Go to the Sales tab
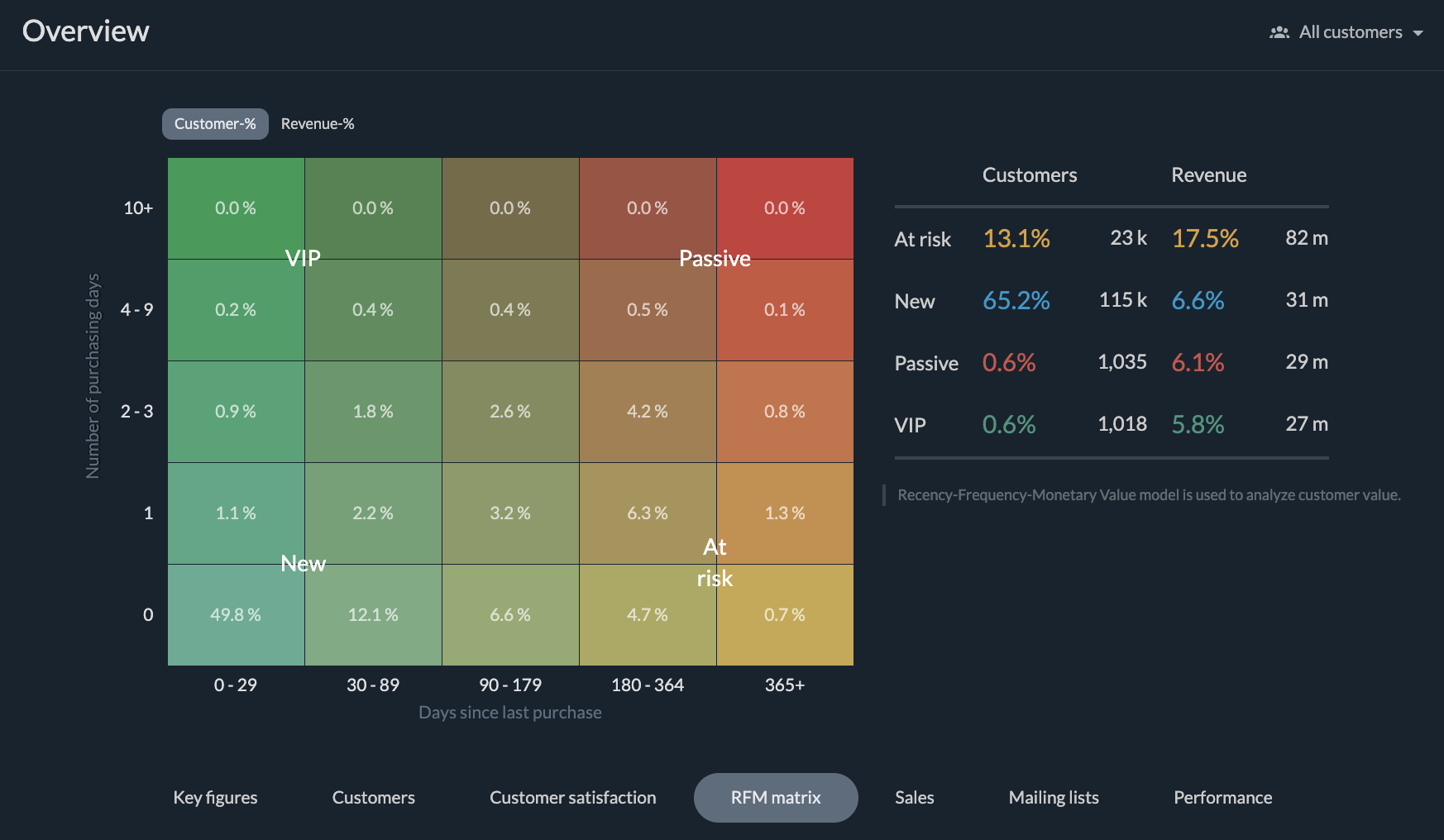1444x840 pixels. (x=915, y=798)
